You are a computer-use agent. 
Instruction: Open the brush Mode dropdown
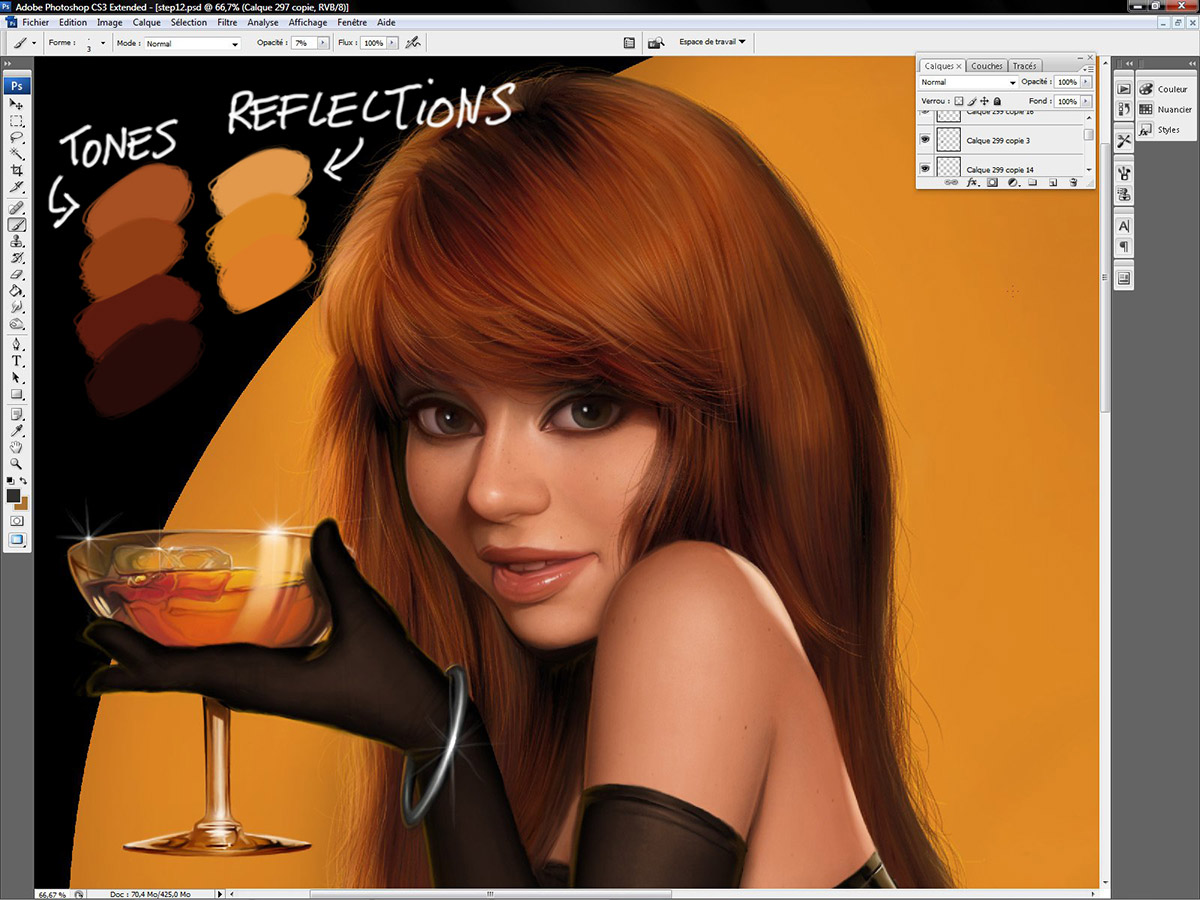tap(192, 44)
